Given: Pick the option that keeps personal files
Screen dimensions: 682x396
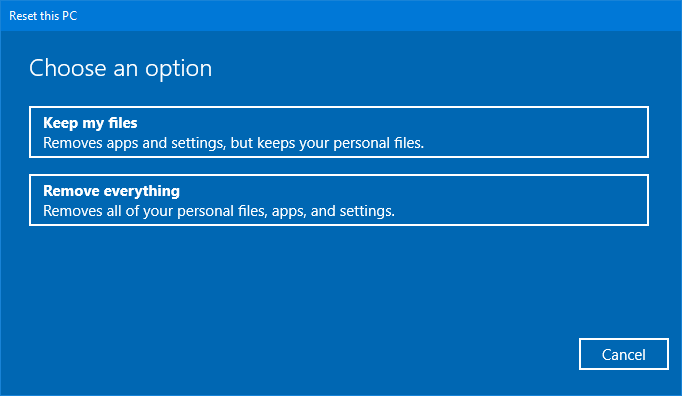Looking at the screenshot, I should (339, 132).
